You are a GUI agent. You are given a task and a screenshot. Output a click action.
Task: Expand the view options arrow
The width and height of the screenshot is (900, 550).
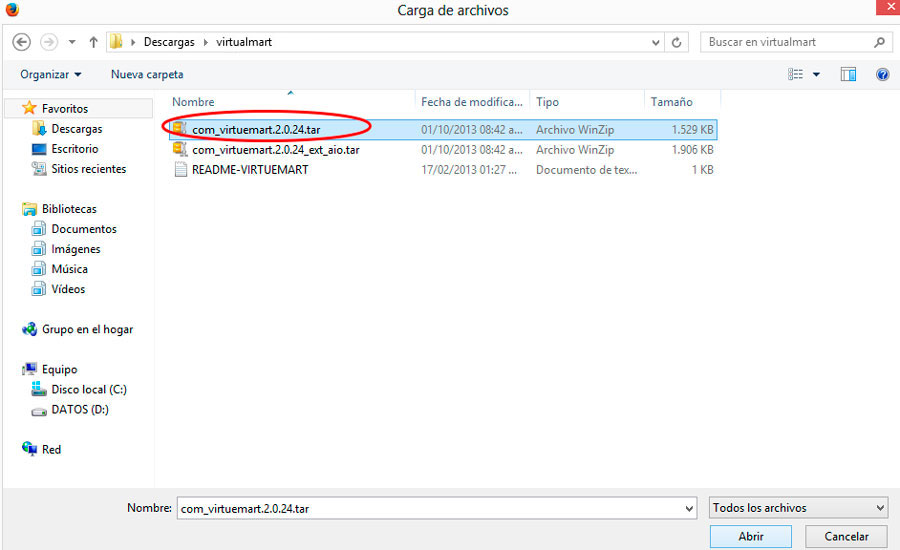pyautogui.click(x=816, y=75)
